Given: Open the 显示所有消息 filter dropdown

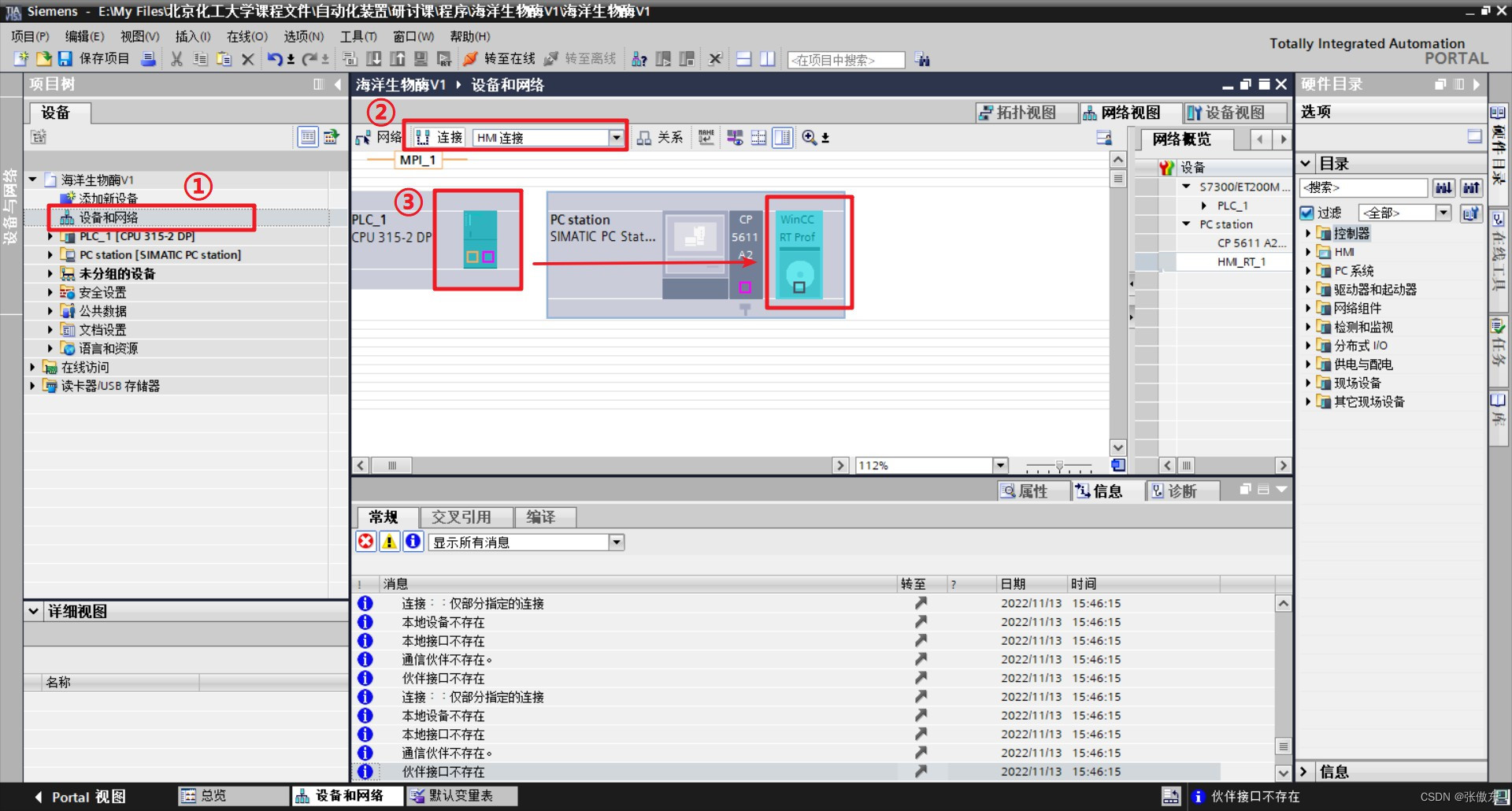Looking at the screenshot, I should 617,543.
